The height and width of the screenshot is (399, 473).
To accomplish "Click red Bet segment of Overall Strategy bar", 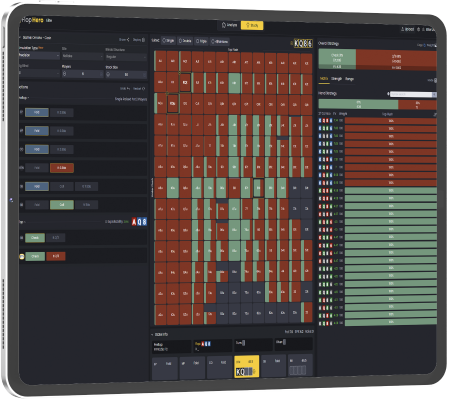I will [396, 60].
